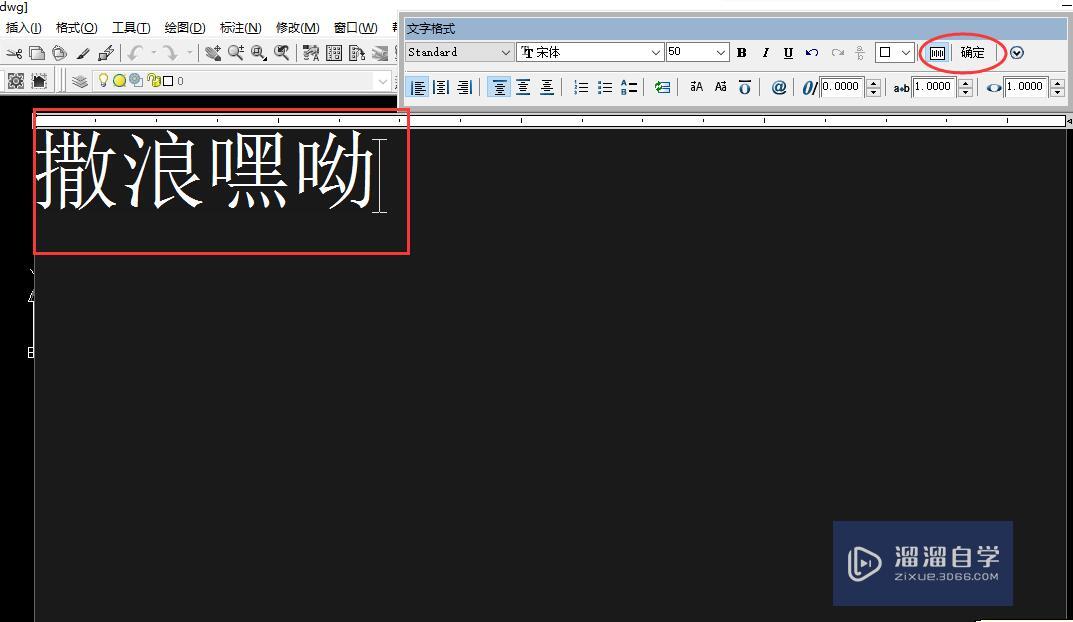Toggle Italic formatting
The image size is (1073, 622).
(765, 53)
